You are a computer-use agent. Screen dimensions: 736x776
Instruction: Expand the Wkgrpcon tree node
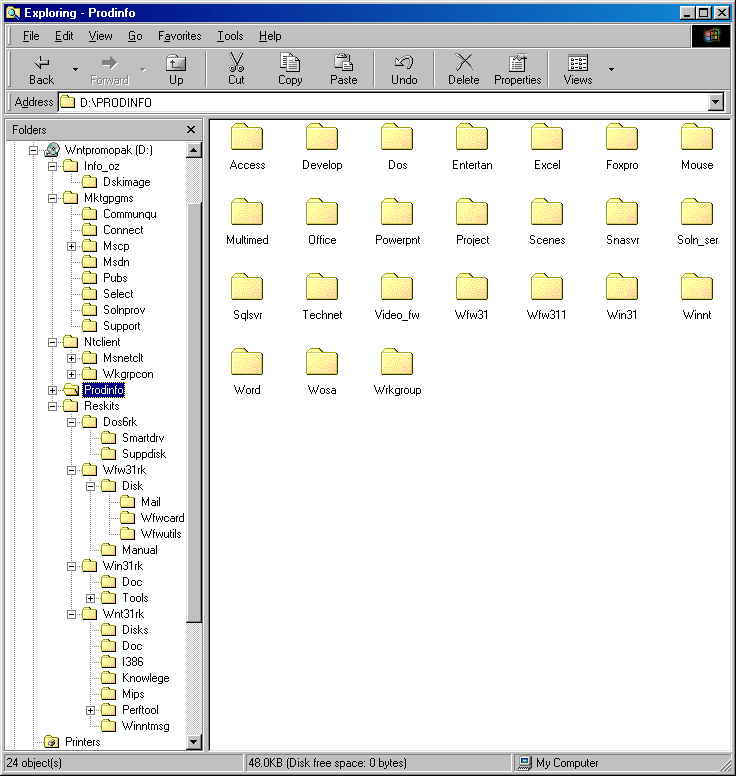click(x=71, y=374)
